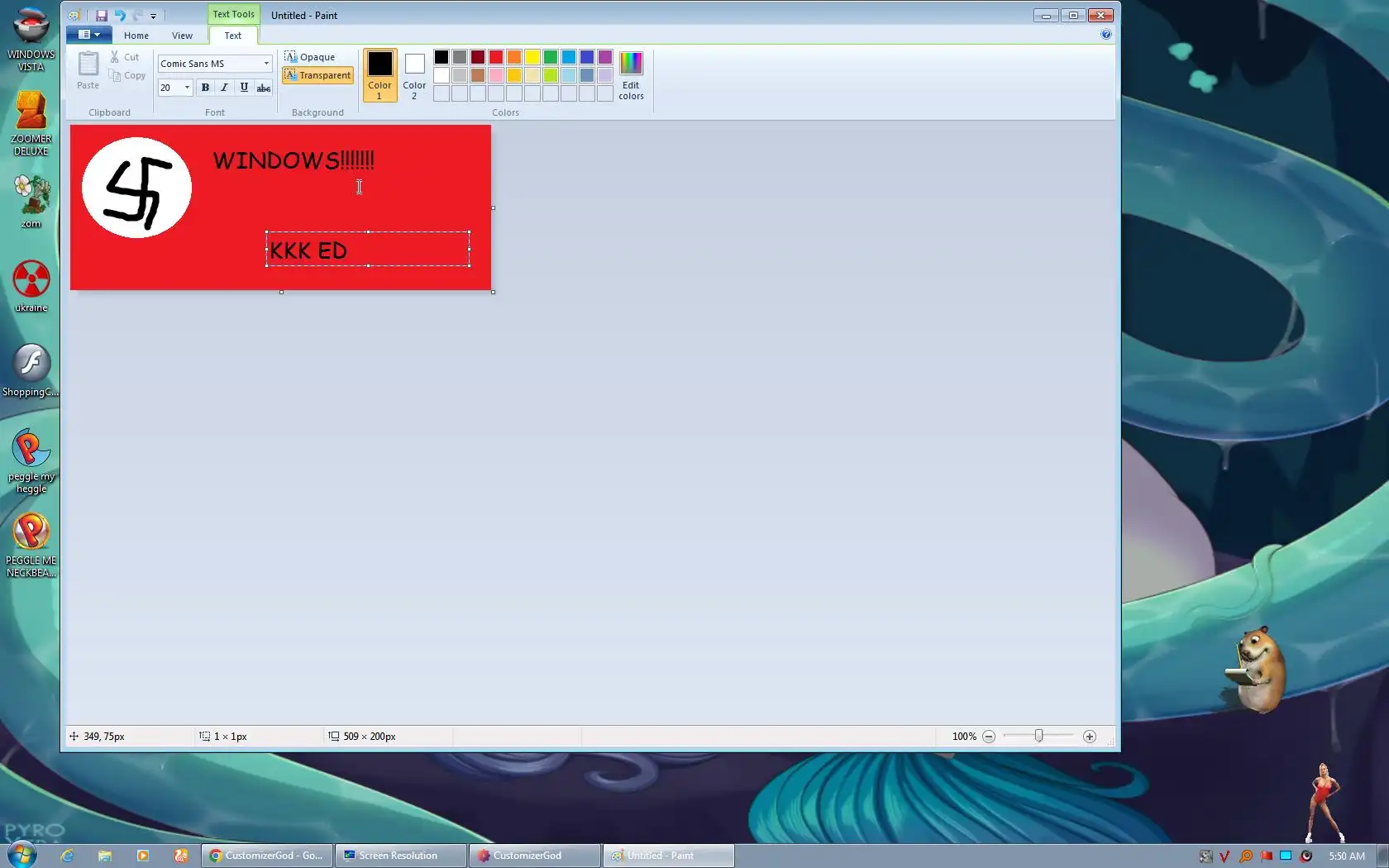This screenshot has height=868, width=1389.
Task: Click the ukraine desktop icon
Action: pyautogui.click(x=31, y=286)
